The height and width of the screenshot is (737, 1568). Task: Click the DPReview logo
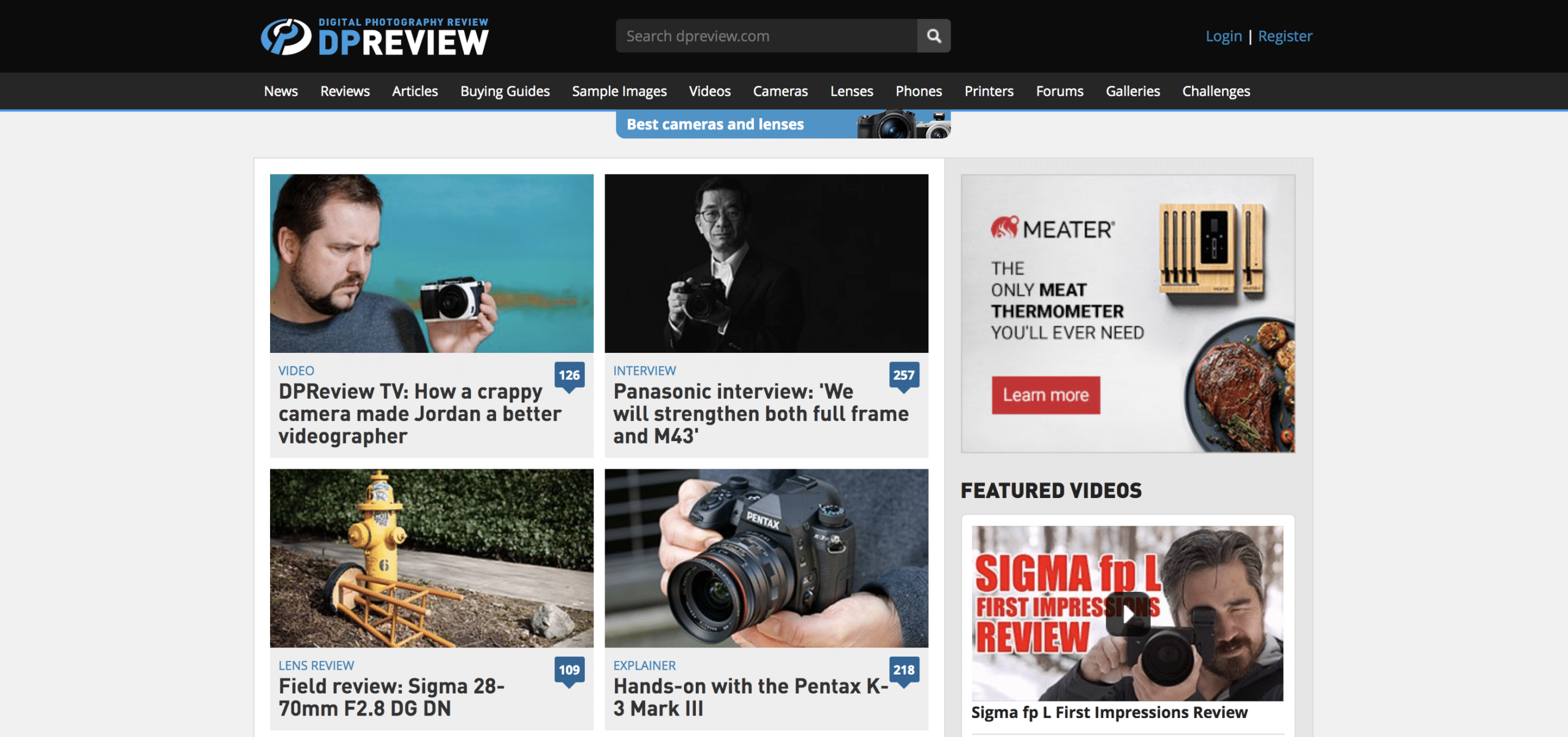click(375, 37)
